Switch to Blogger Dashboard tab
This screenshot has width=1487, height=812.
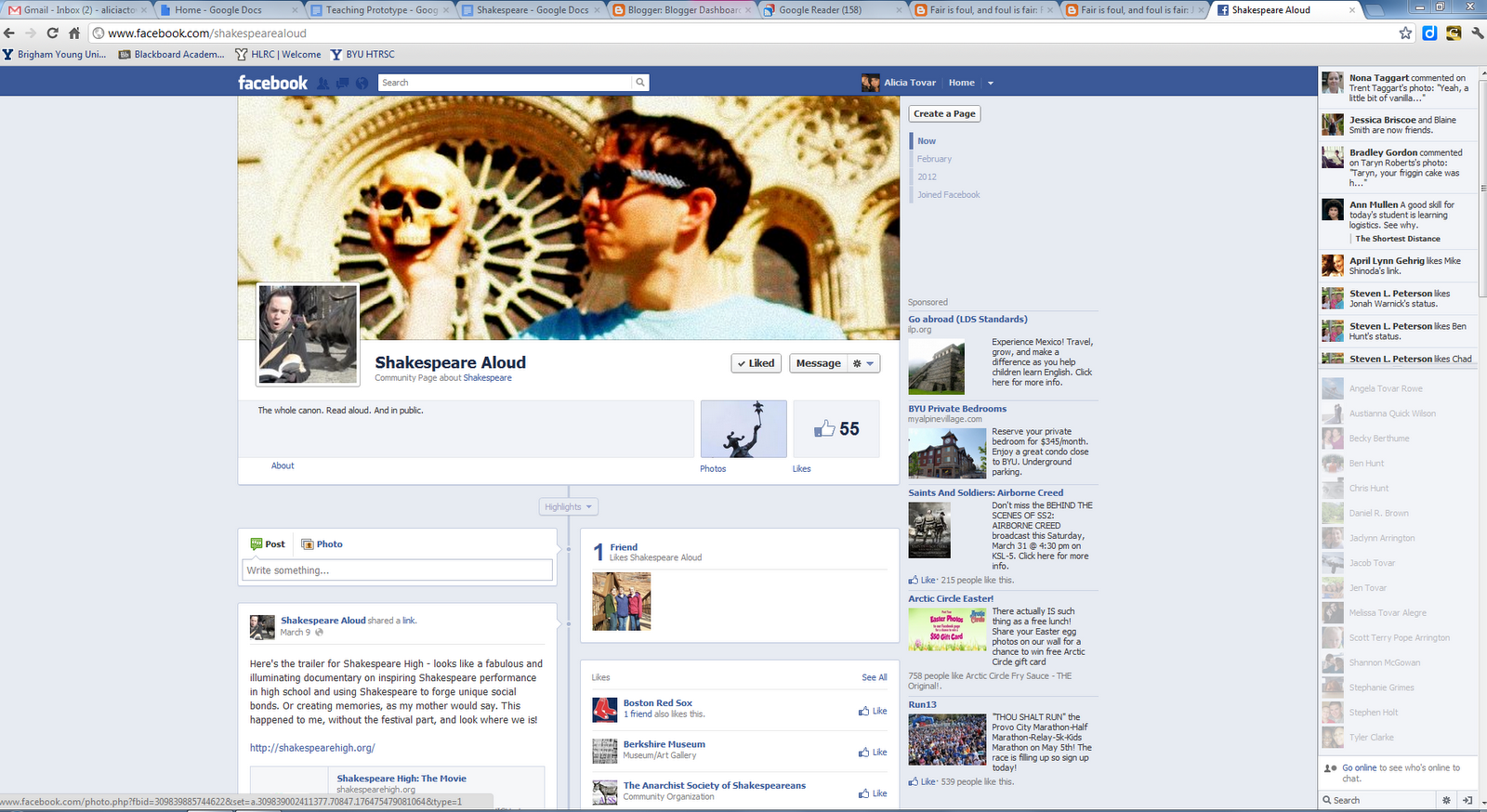tap(682, 10)
